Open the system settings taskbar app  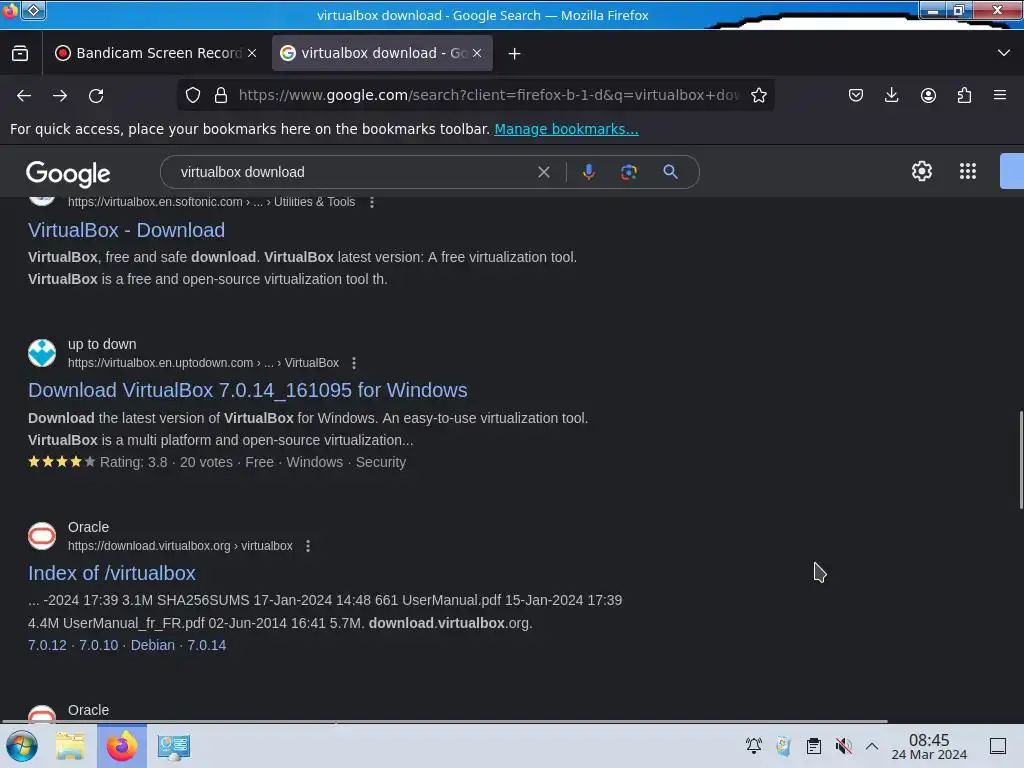[174, 746]
